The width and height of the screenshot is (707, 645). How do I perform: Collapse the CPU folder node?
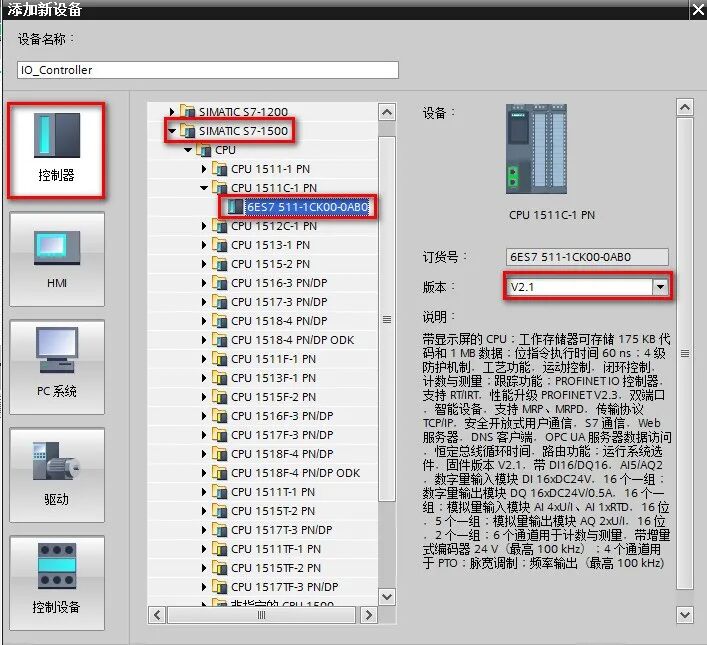(188, 150)
